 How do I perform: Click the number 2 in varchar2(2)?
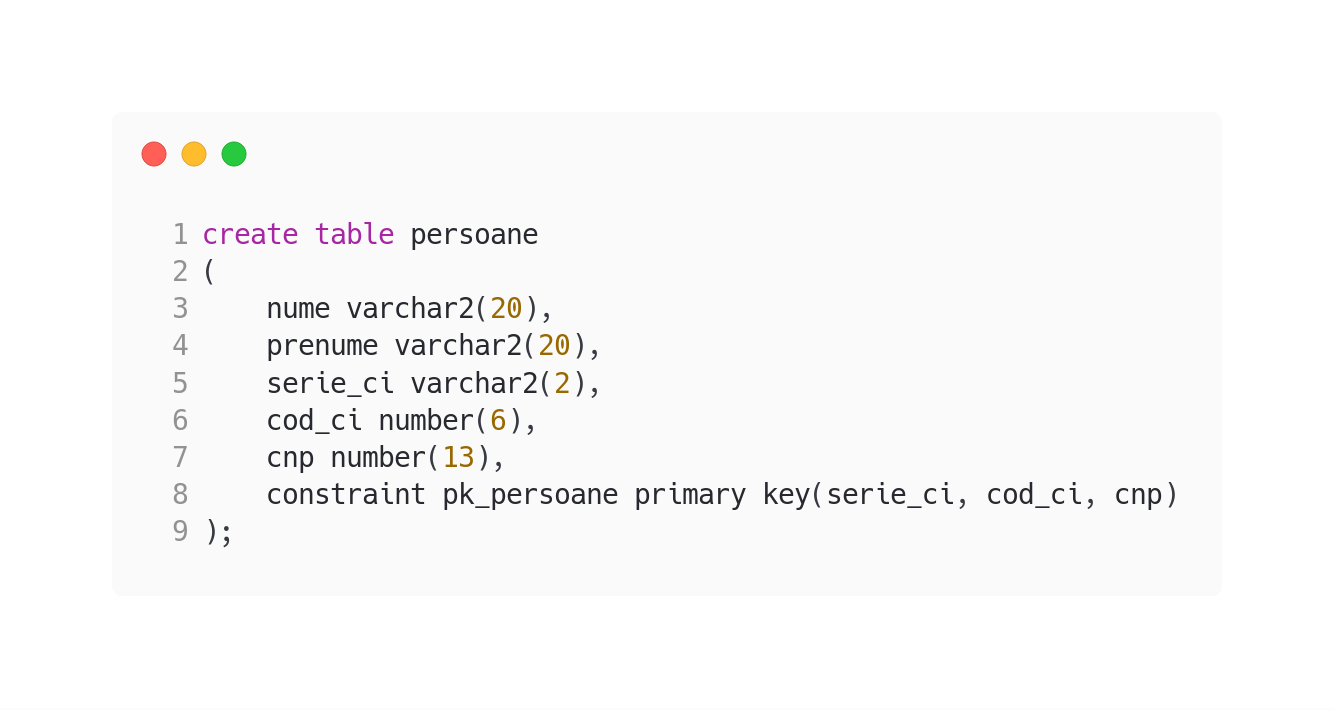[562, 383]
